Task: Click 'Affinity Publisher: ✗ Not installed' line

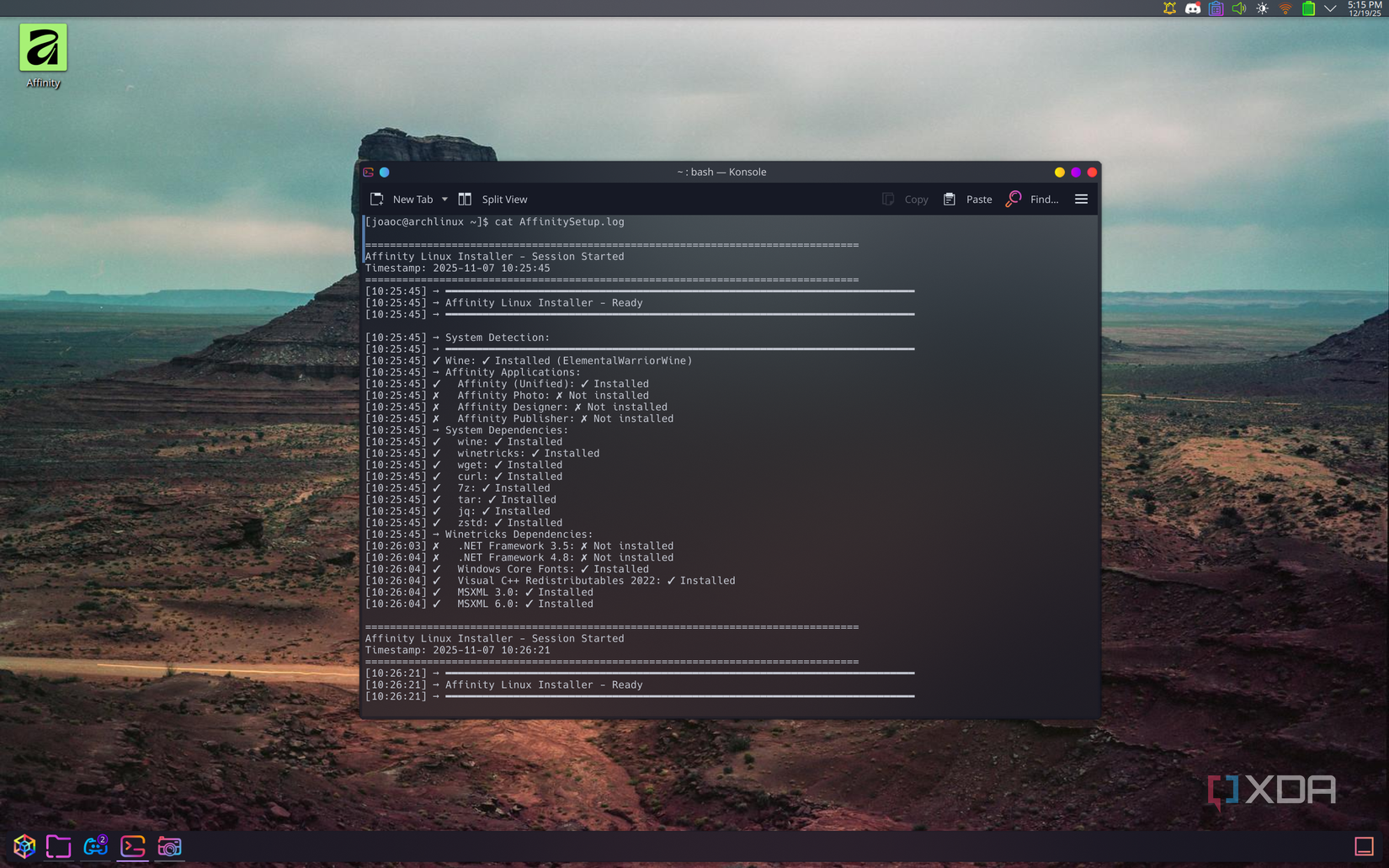Action: tap(519, 418)
